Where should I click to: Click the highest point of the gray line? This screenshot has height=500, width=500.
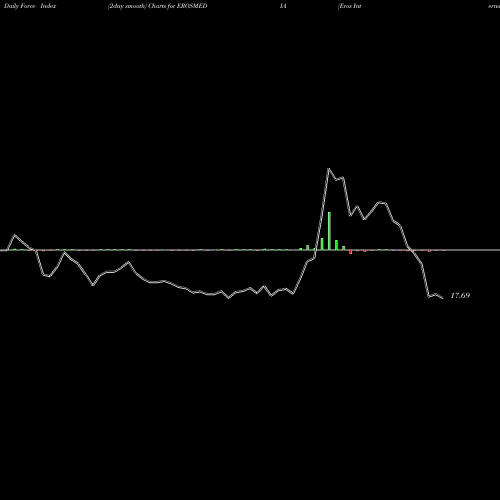(x=329, y=169)
